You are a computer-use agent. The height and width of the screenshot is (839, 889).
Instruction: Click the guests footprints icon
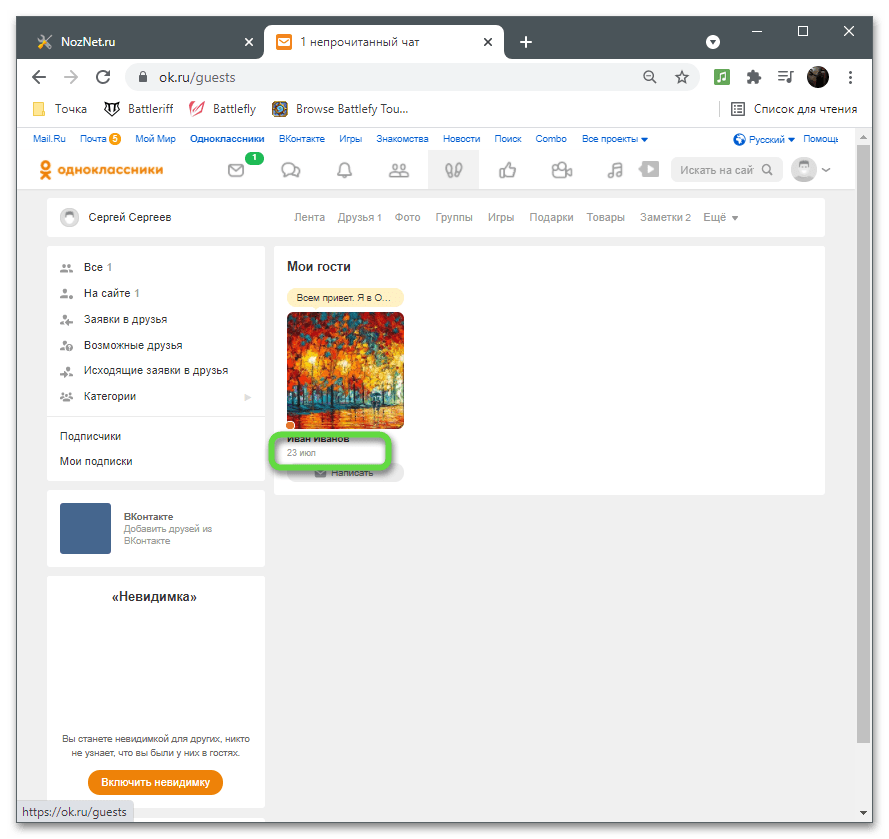pyautogui.click(x=453, y=170)
